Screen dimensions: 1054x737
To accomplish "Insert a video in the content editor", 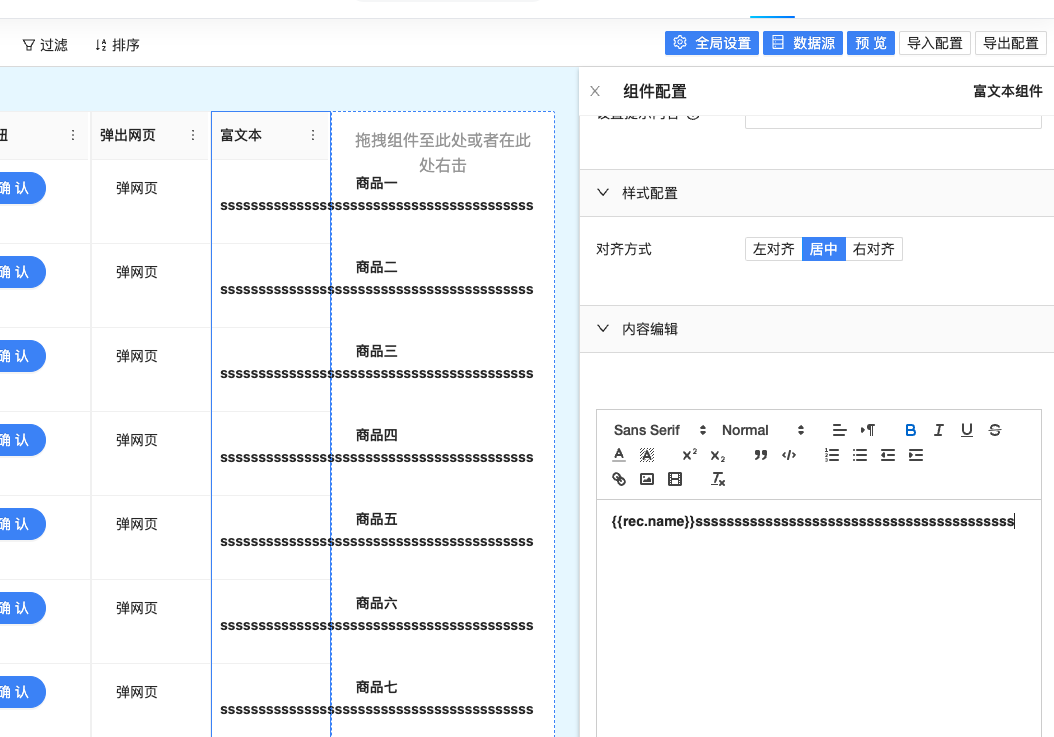I will 674,479.
